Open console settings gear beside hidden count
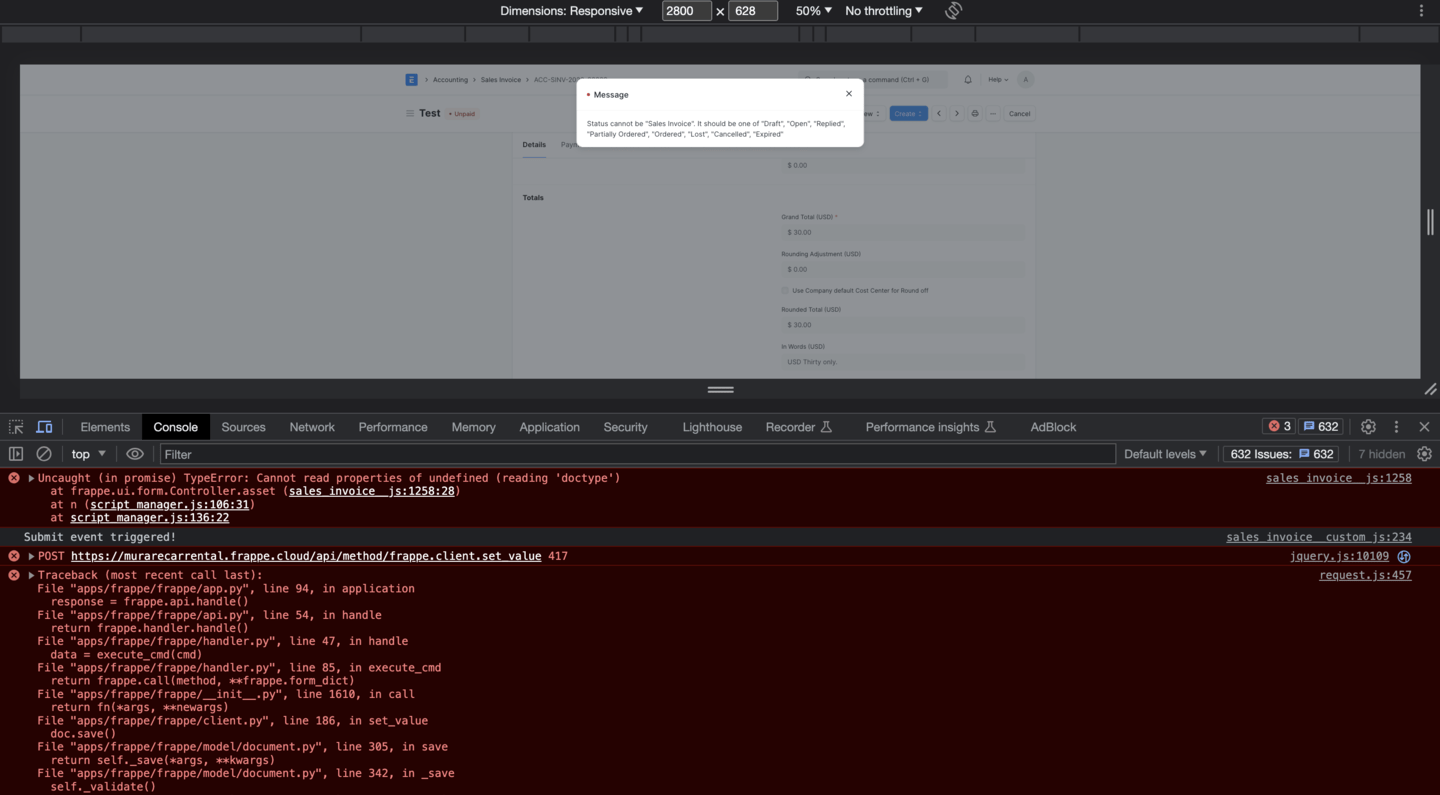The image size is (1440, 795). pyautogui.click(x=1425, y=454)
